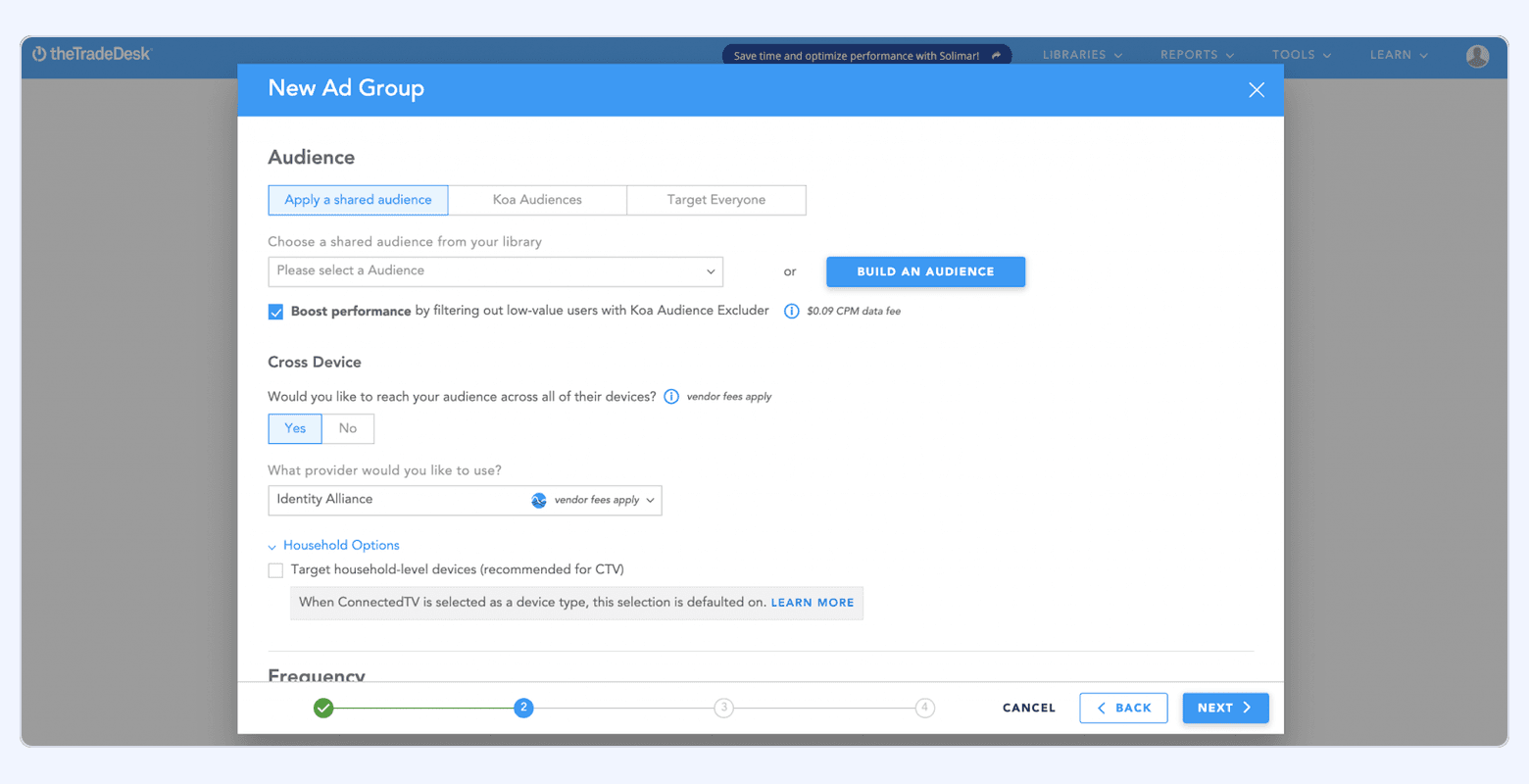The image size is (1529, 784).
Task: Open Learn More link about ConnectedTV
Action: (x=813, y=603)
